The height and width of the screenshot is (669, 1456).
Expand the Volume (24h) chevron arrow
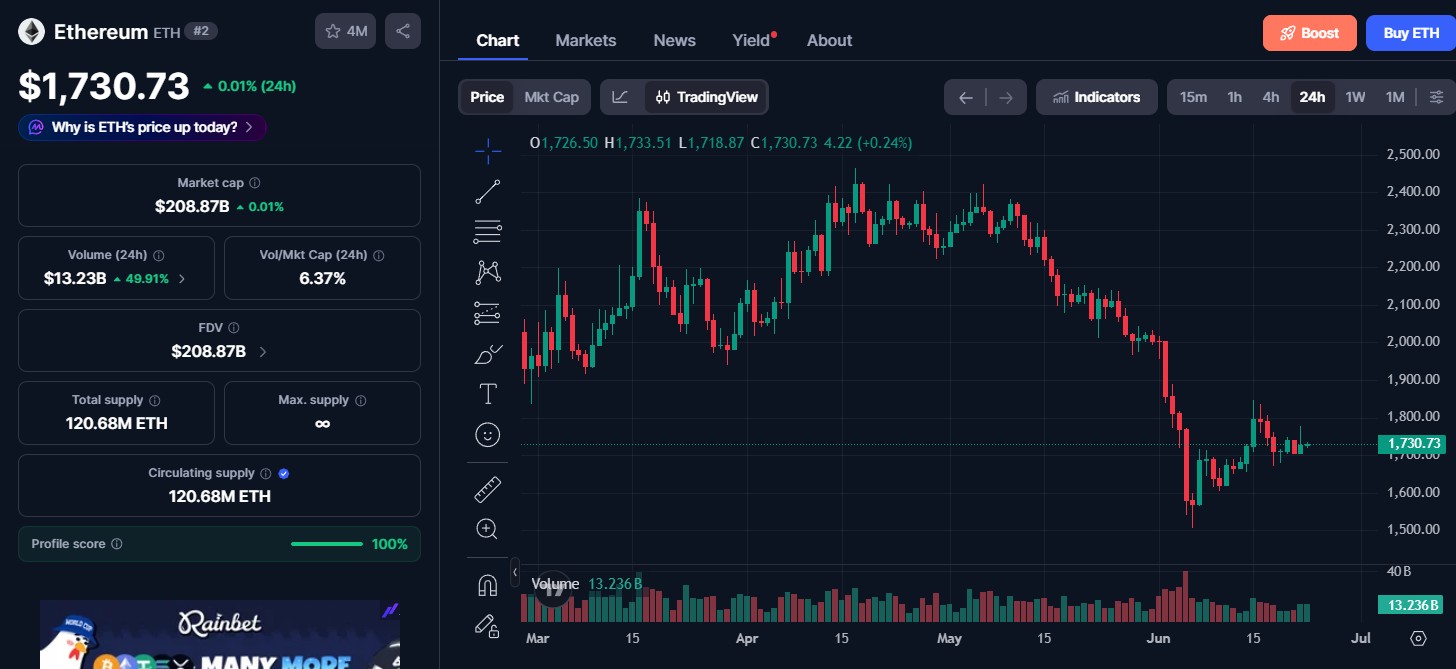[181, 279]
